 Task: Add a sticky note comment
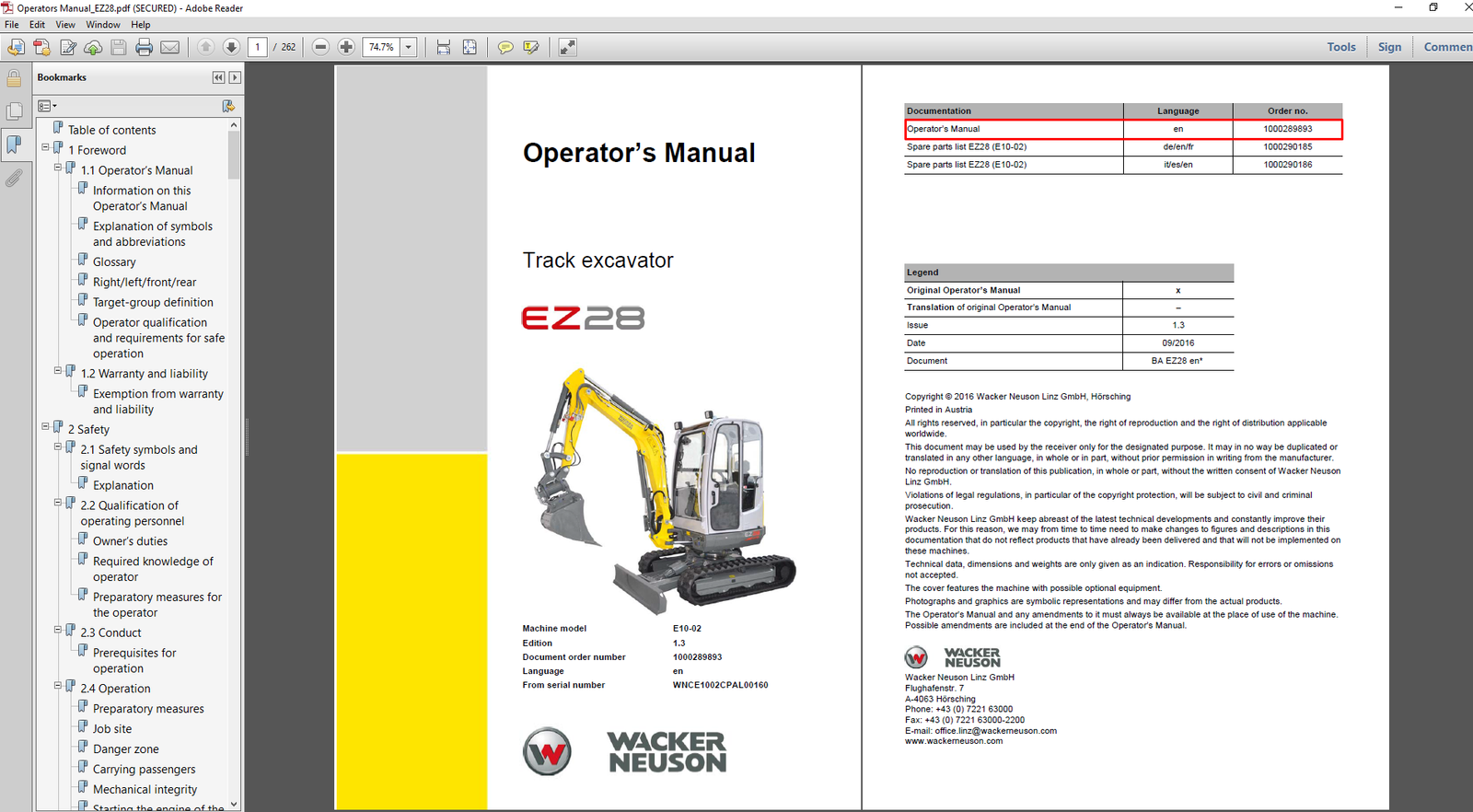tap(505, 47)
